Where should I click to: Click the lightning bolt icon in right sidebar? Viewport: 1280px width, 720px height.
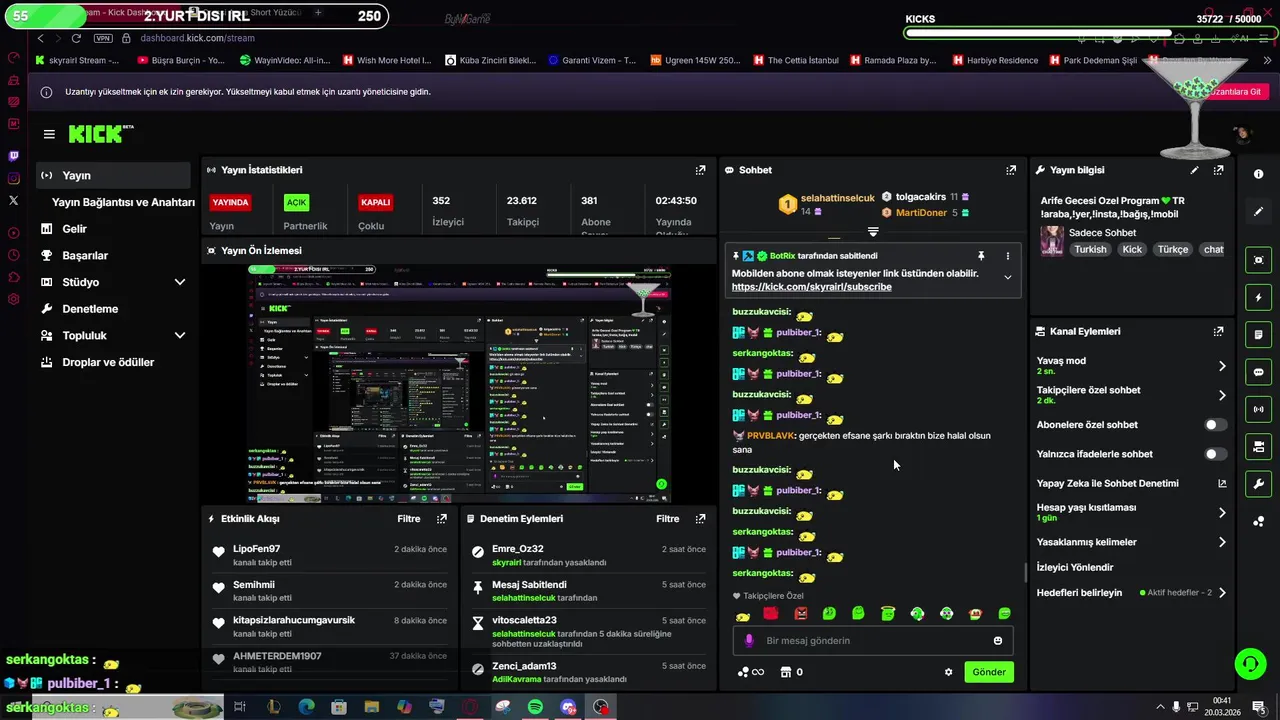(1258, 298)
